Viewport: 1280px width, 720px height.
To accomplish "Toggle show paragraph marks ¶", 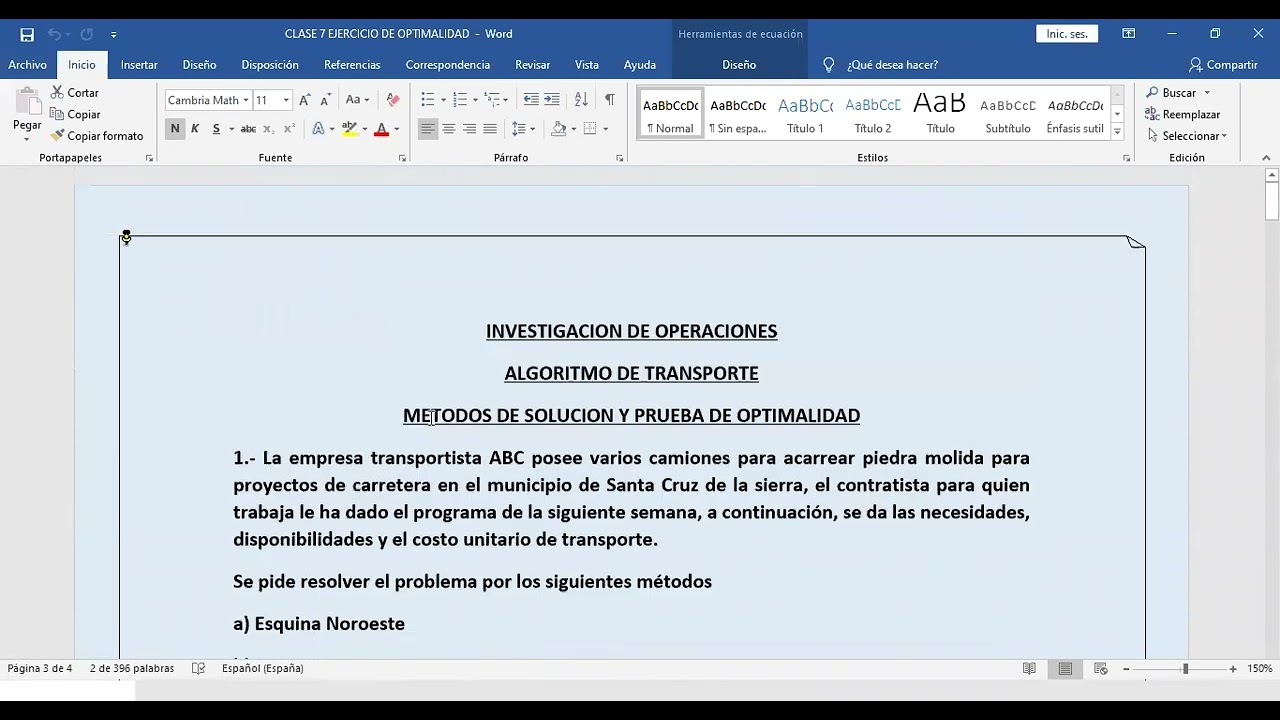I will (x=609, y=100).
